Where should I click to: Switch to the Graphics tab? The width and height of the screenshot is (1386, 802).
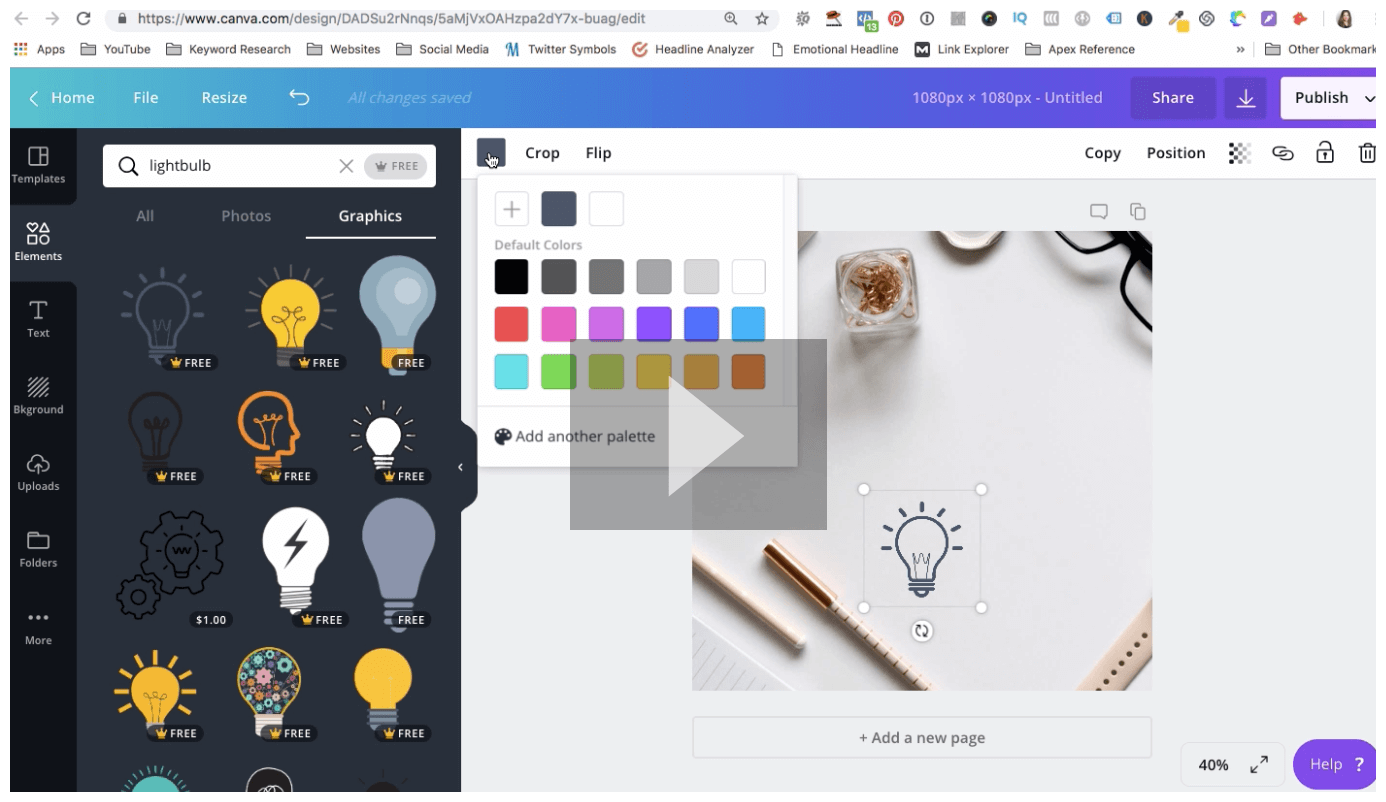click(x=370, y=216)
